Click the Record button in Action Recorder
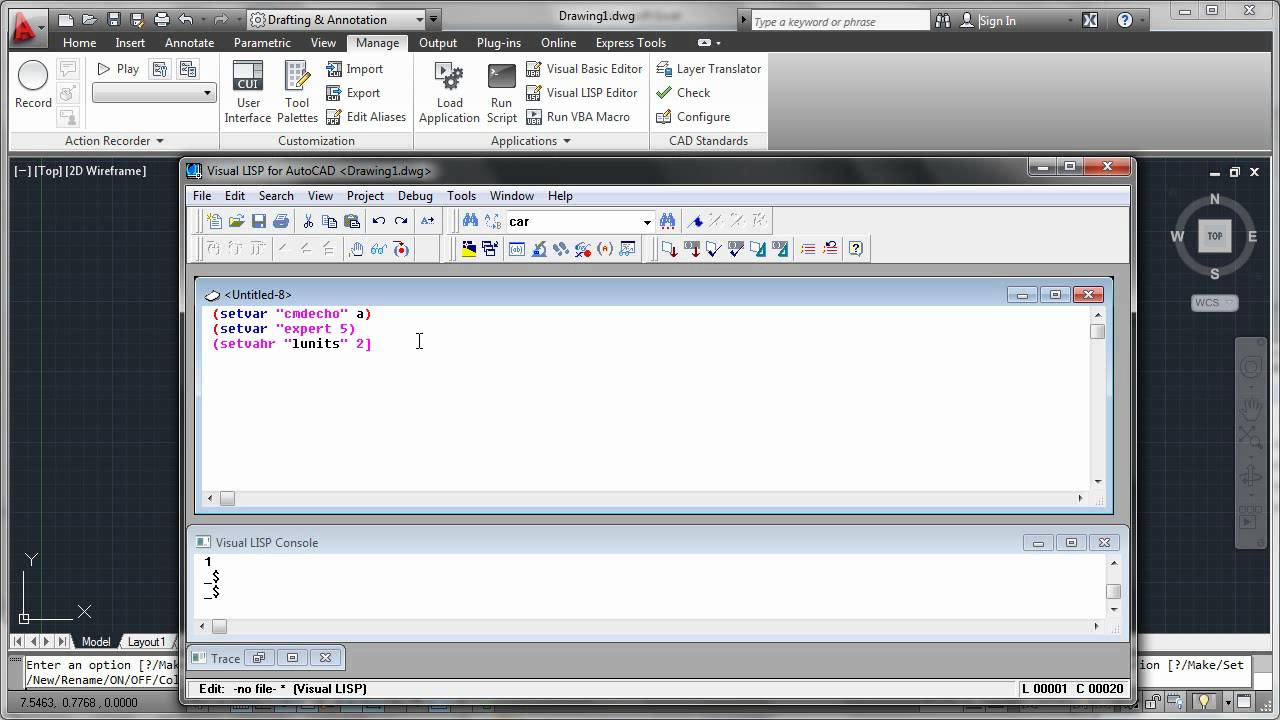1280x720 pixels. [33, 85]
